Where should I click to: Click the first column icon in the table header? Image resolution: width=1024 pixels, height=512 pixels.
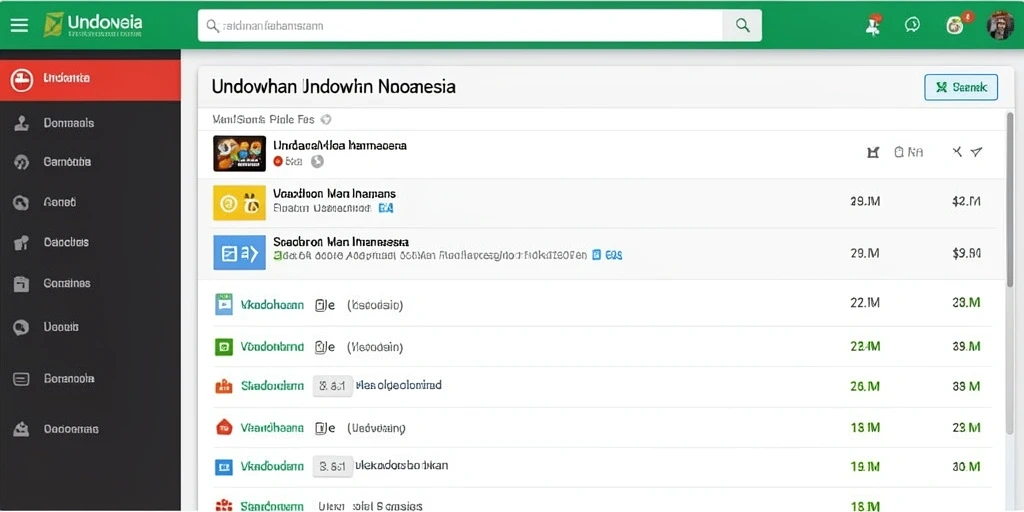872,152
